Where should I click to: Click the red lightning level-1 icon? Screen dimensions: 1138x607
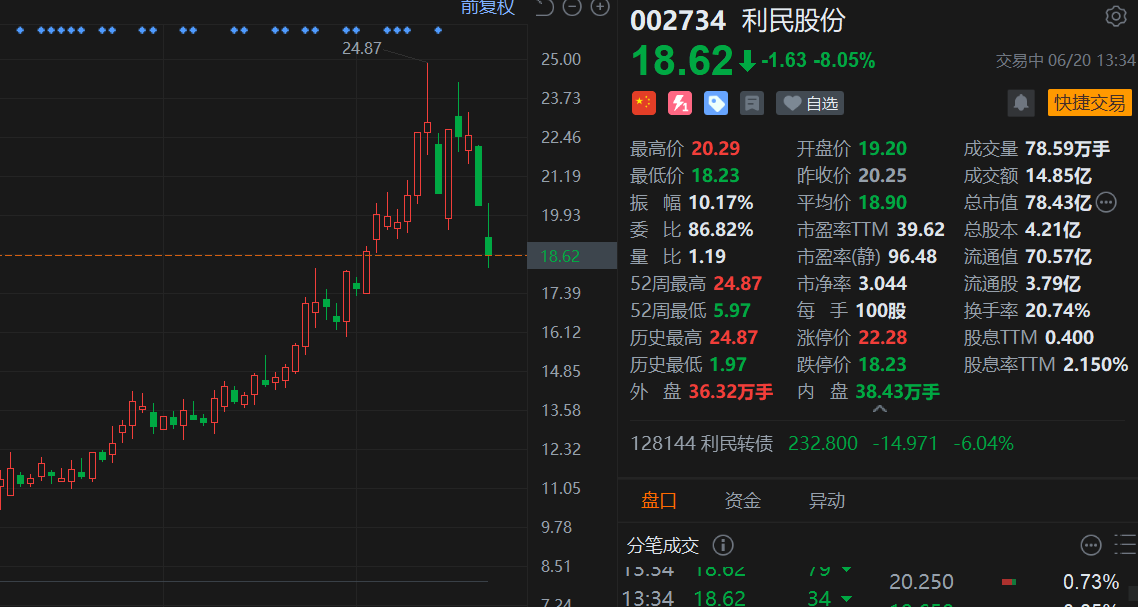point(680,103)
